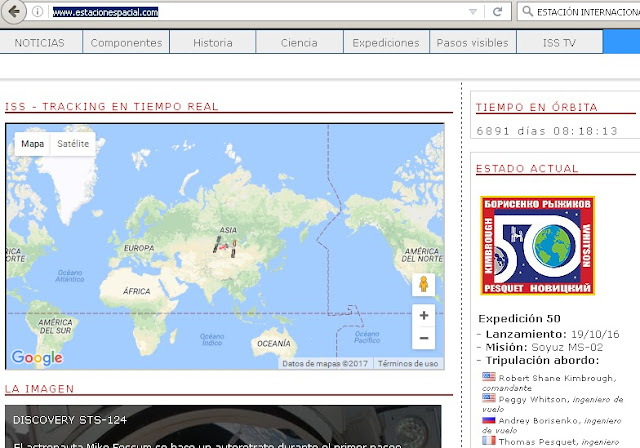
Task: Zoom out on the map with minus
Action: point(424,338)
